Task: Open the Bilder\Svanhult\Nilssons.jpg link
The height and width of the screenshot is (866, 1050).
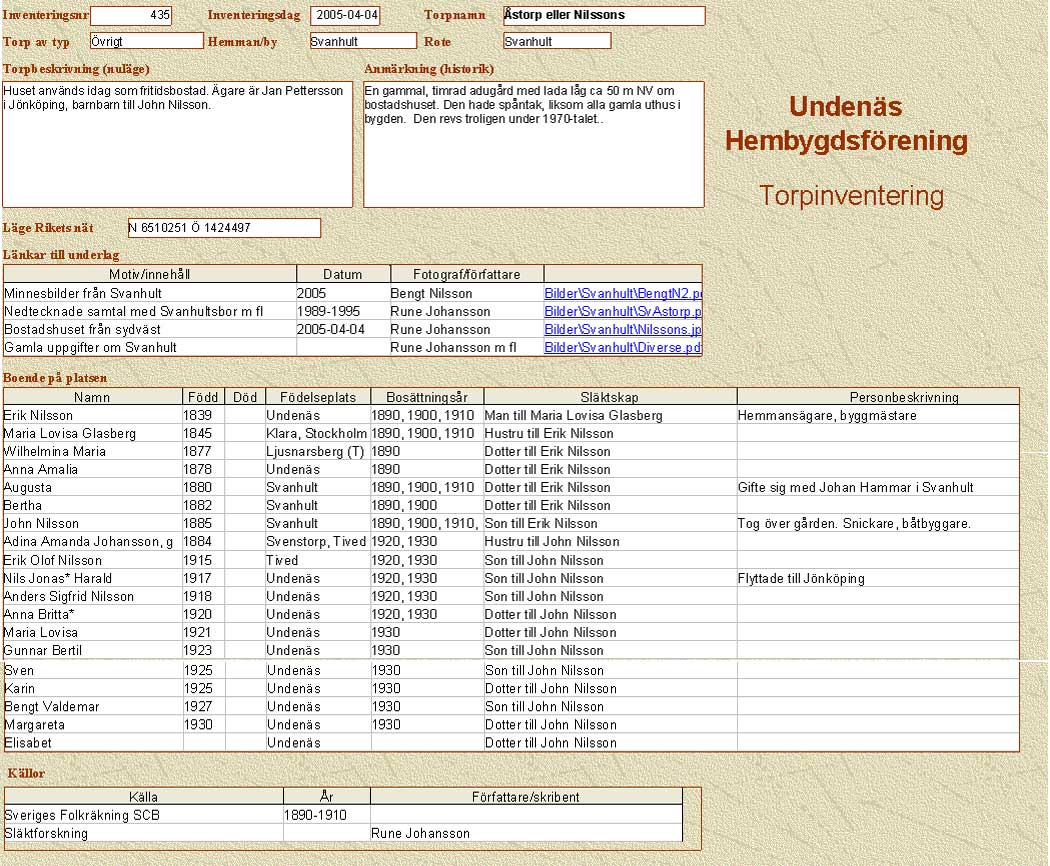Action: 623,330
